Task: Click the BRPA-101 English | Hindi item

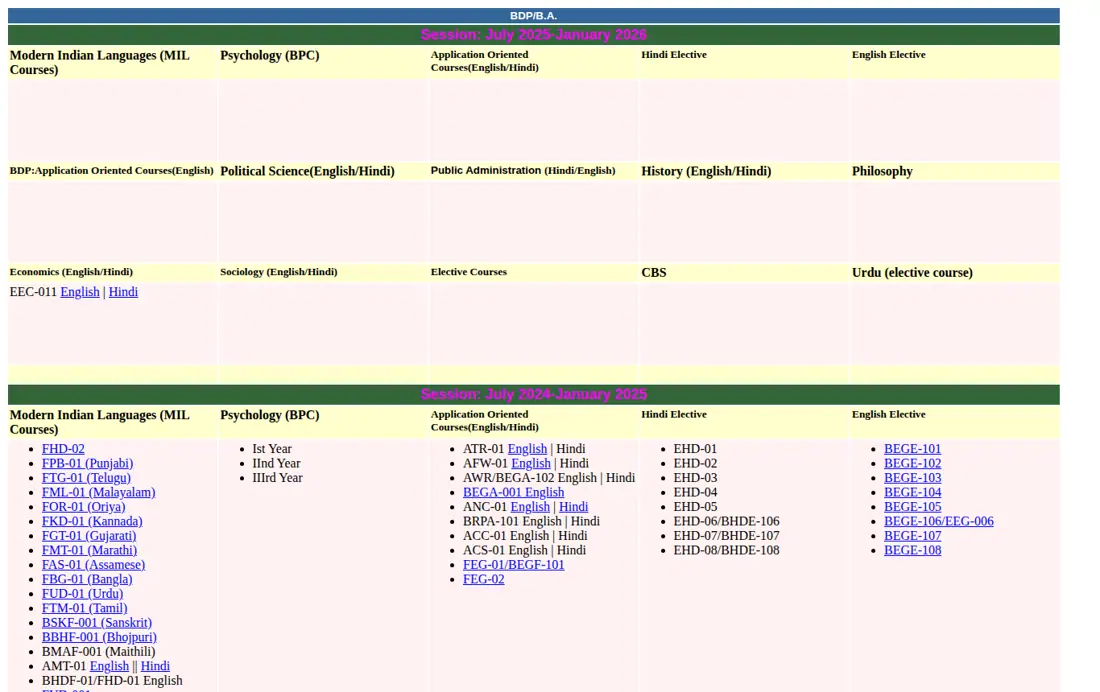Action: point(531,521)
